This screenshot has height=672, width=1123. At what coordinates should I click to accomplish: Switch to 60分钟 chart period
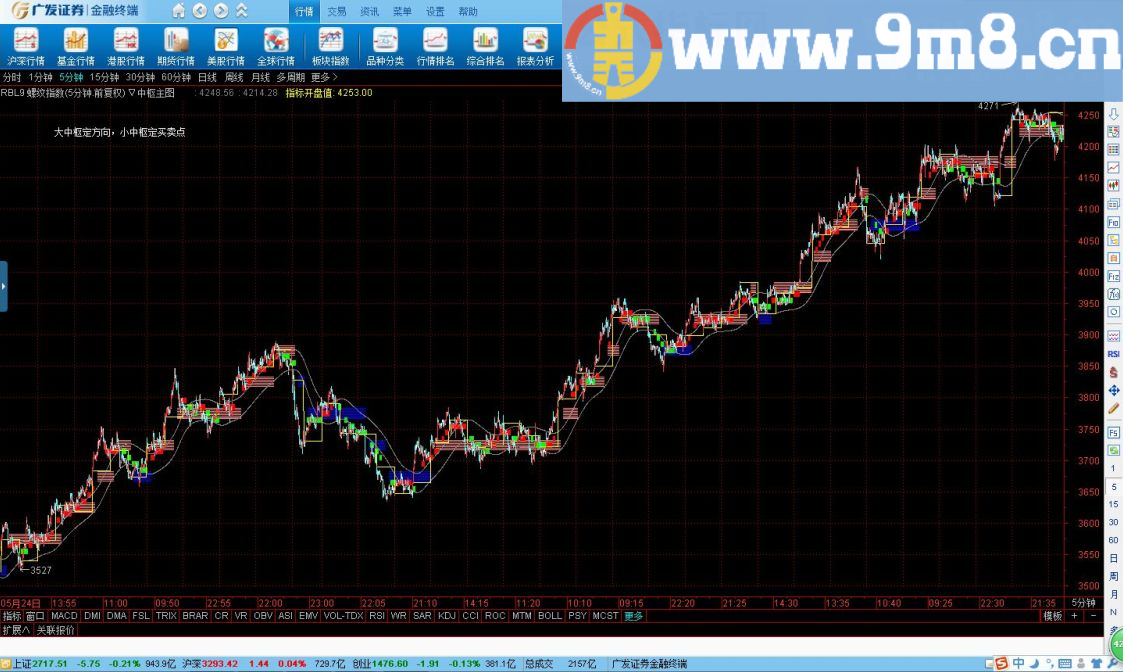tap(176, 77)
